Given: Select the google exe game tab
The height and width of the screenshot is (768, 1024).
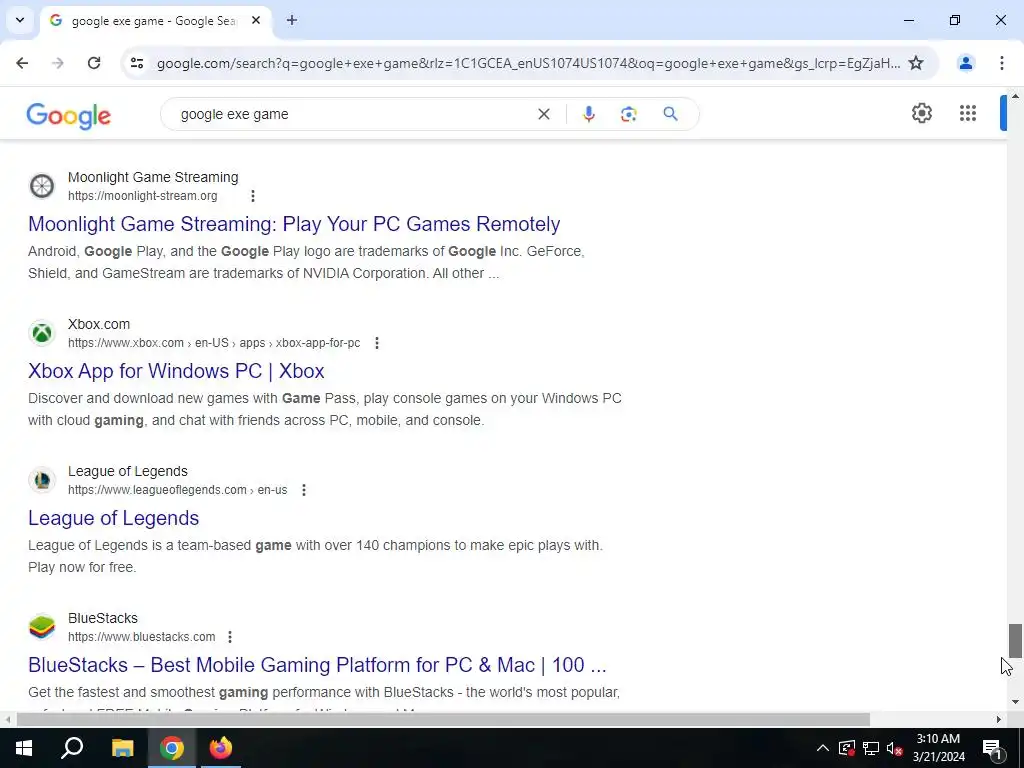Looking at the screenshot, I should point(155,21).
